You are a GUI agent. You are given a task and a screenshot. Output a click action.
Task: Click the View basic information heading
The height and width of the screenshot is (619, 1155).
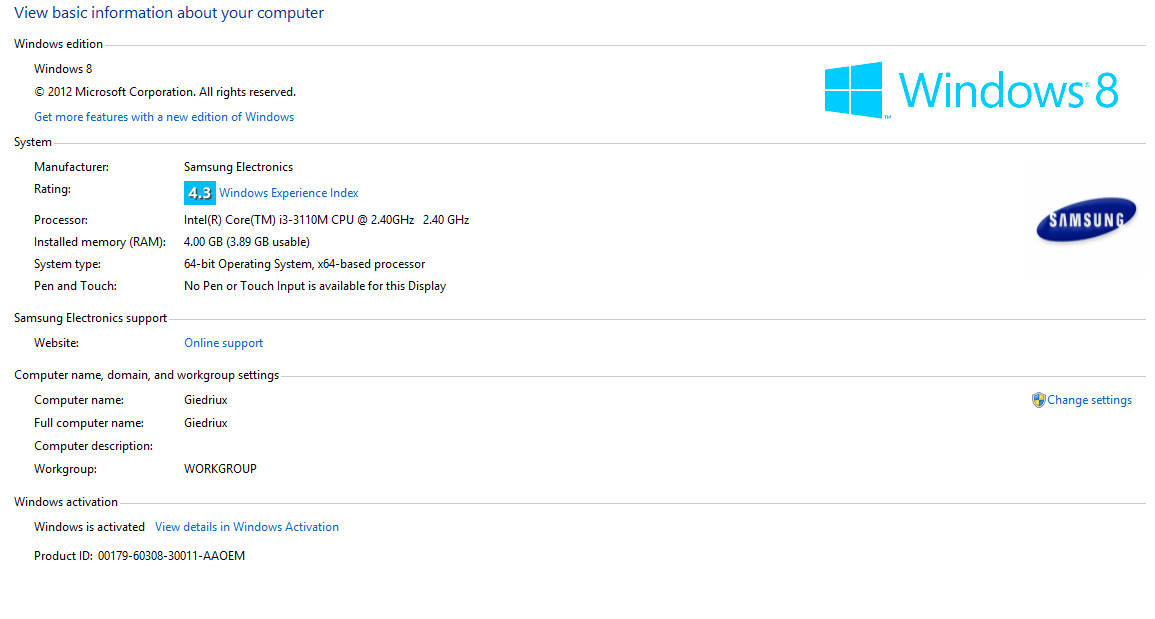point(169,13)
